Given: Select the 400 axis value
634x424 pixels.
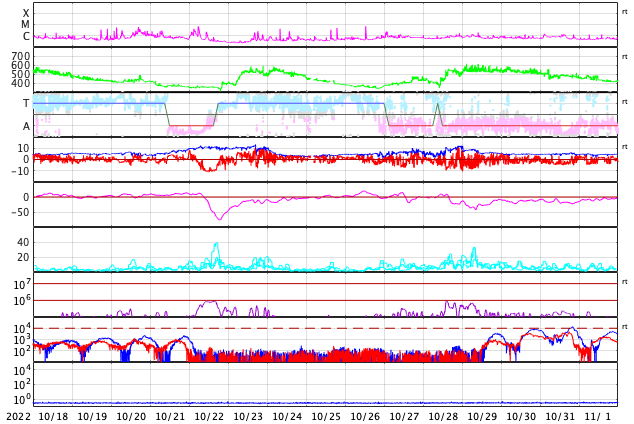Looking at the screenshot, I should pos(21,83).
